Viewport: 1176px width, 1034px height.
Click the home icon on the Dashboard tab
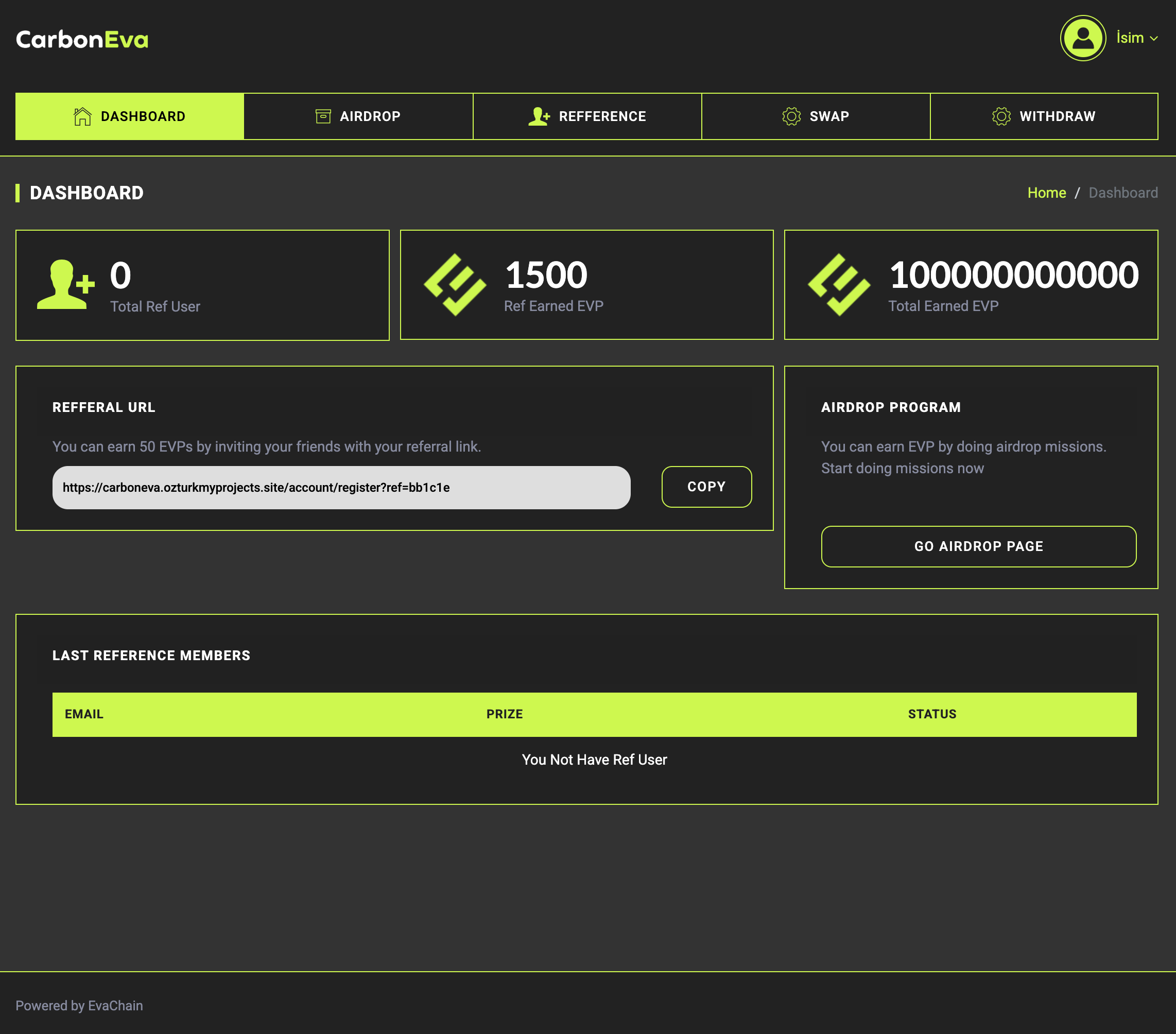[82, 116]
